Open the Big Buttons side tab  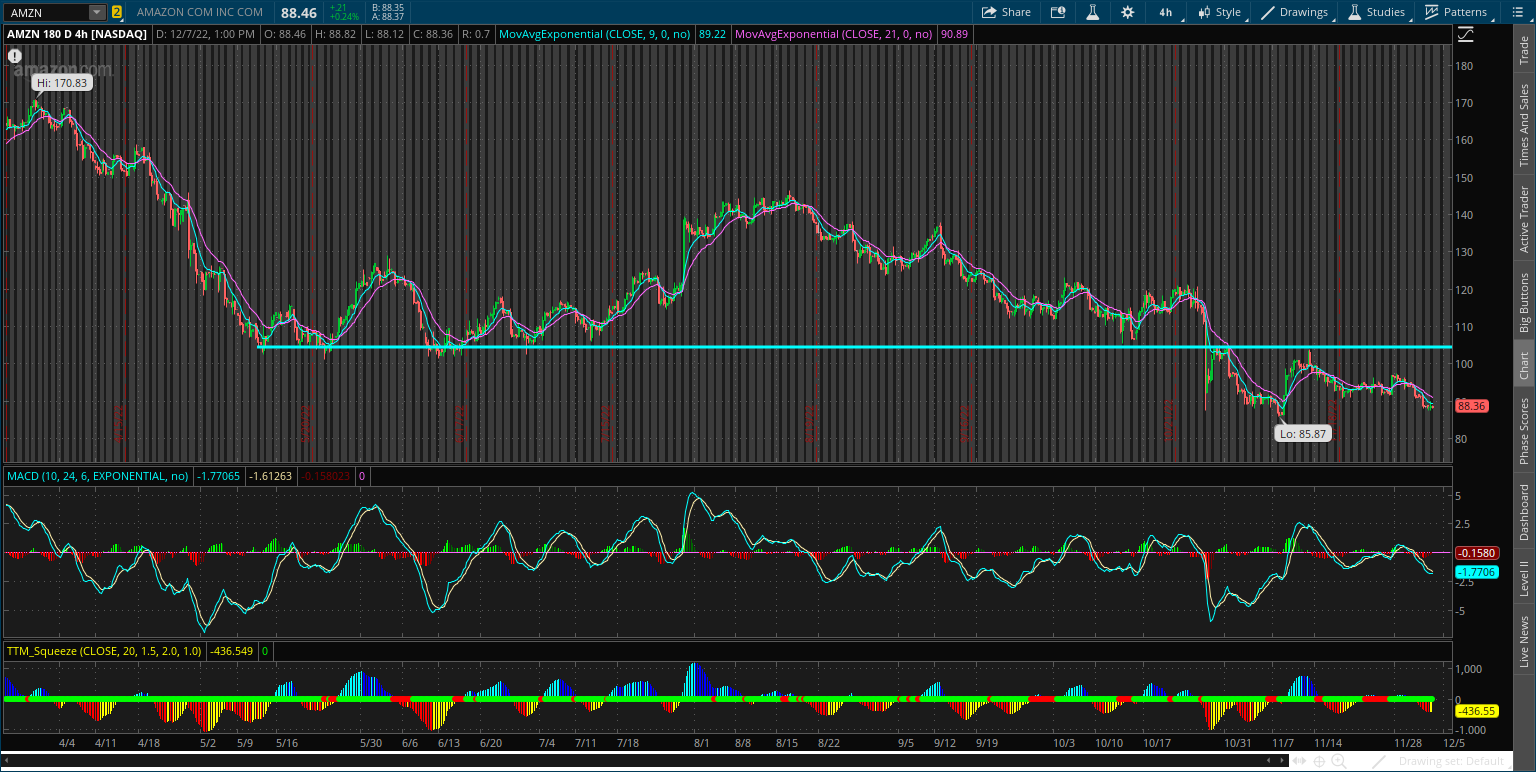1524,302
